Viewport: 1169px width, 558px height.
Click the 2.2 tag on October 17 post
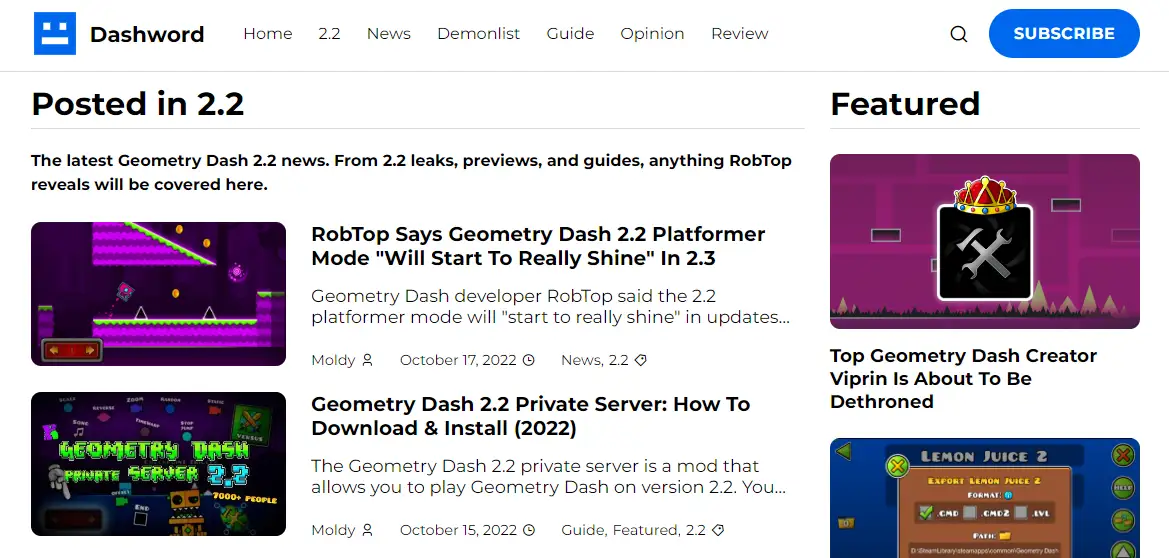click(x=618, y=360)
